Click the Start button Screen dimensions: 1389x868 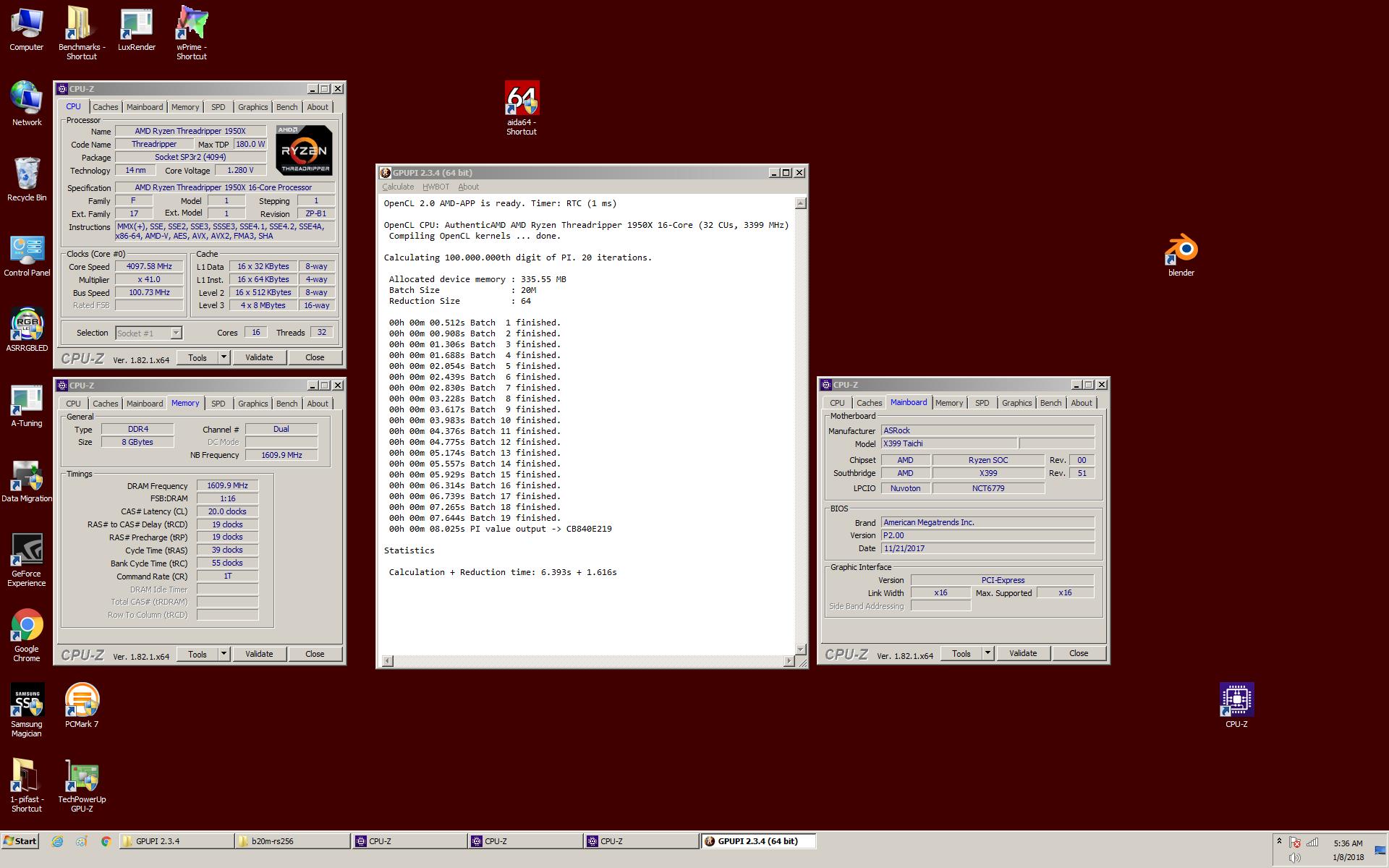tap(20, 841)
